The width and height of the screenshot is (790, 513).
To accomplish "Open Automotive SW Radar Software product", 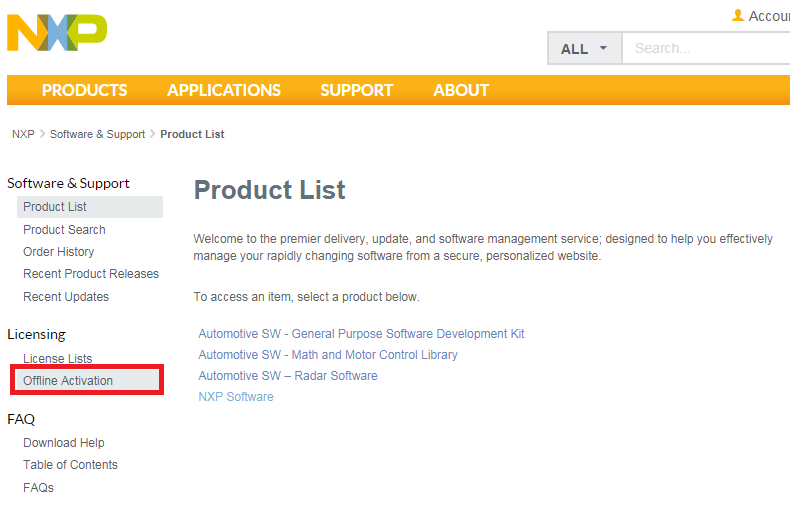I will [288, 376].
